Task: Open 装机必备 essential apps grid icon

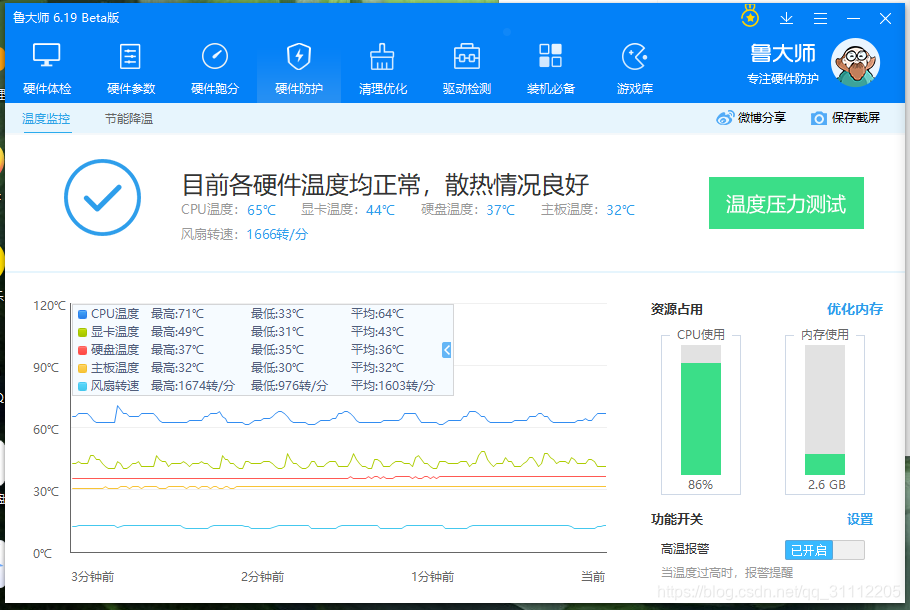Action: [550, 56]
